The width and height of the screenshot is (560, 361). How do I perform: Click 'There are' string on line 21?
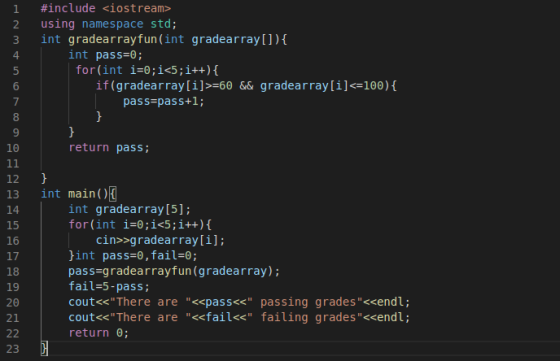pyautogui.click(x=147, y=317)
